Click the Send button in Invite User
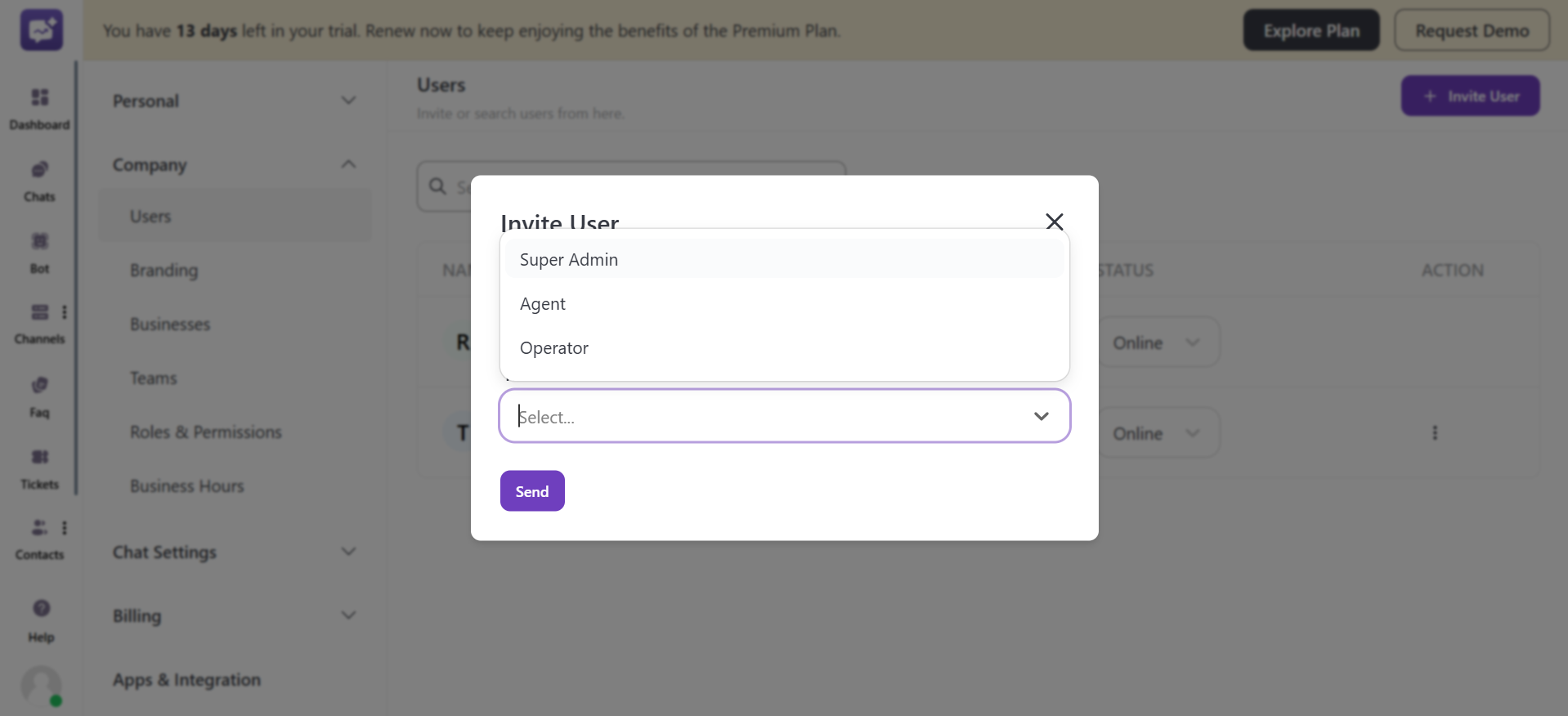This screenshot has height=716, width=1568. (531, 490)
